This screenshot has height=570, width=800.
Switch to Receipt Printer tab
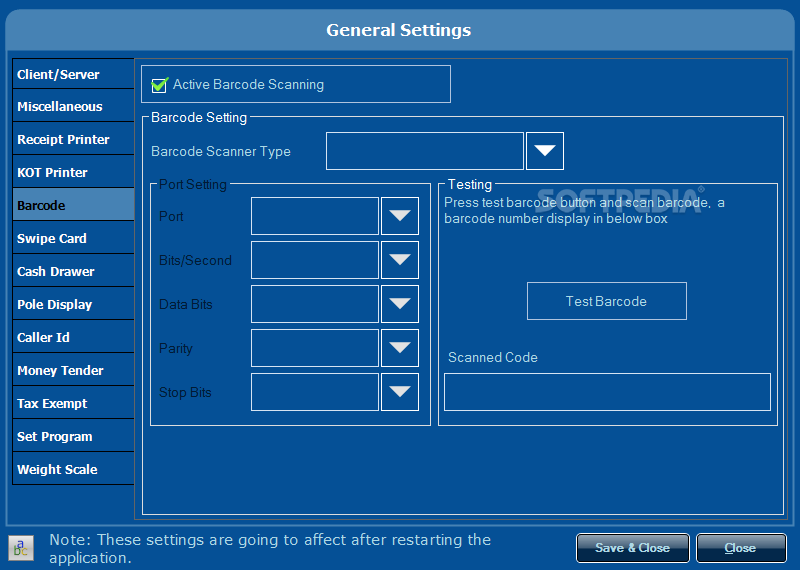(x=73, y=139)
